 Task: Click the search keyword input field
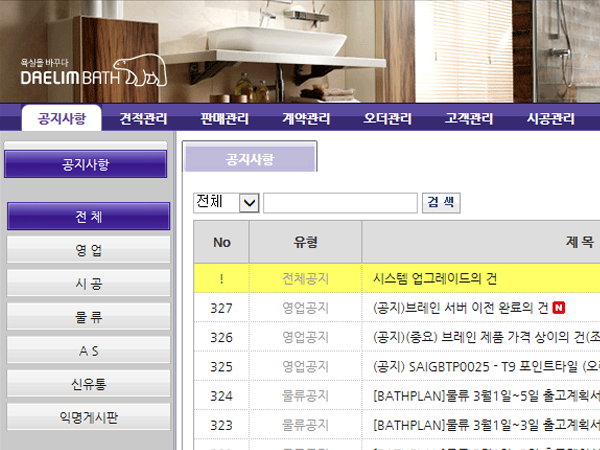[340, 202]
